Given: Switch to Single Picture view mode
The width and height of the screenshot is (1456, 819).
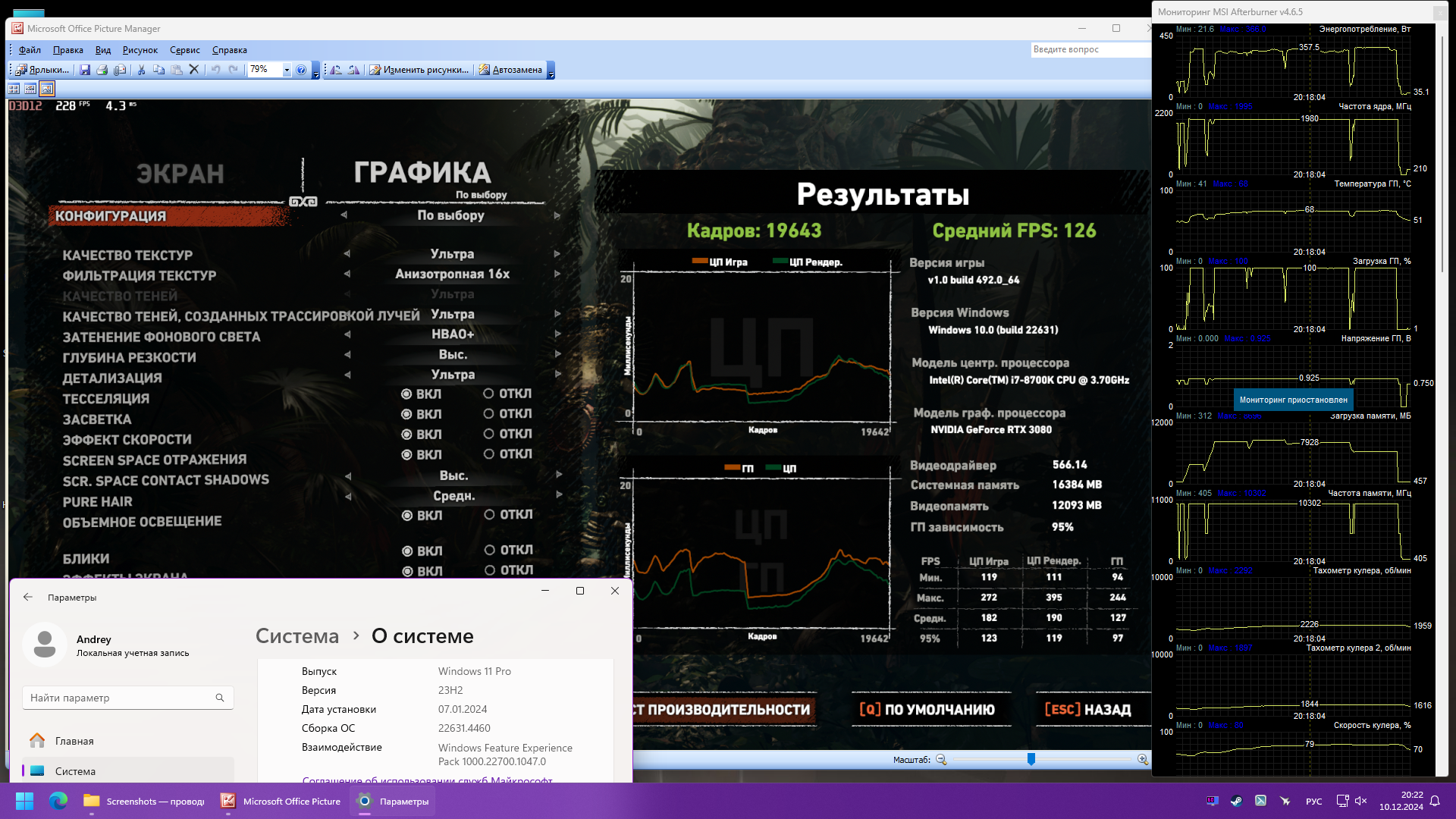Looking at the screenshot, I should click(47, 89).
